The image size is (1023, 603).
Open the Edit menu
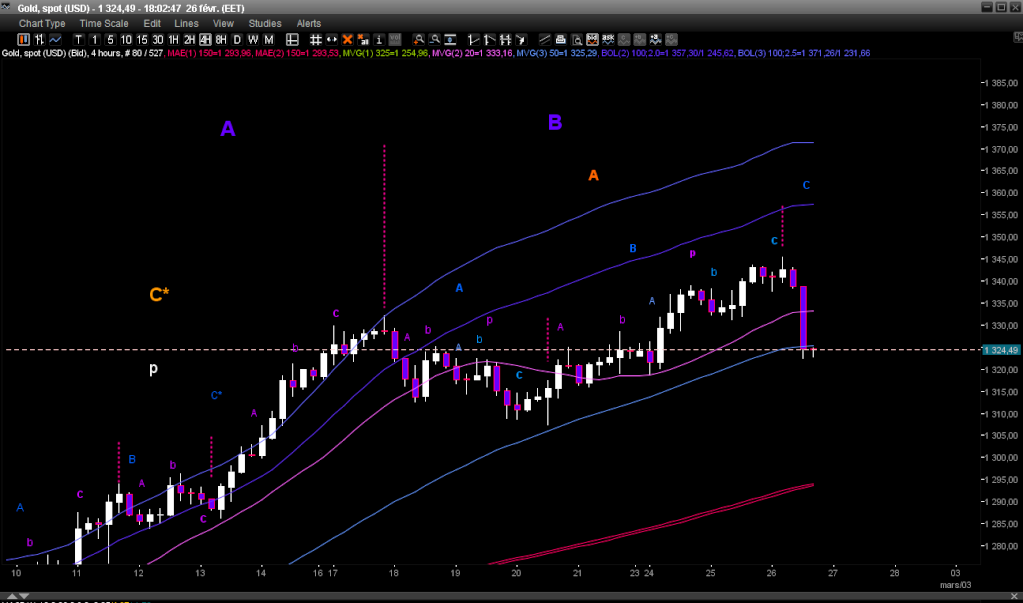pos(152,23)
